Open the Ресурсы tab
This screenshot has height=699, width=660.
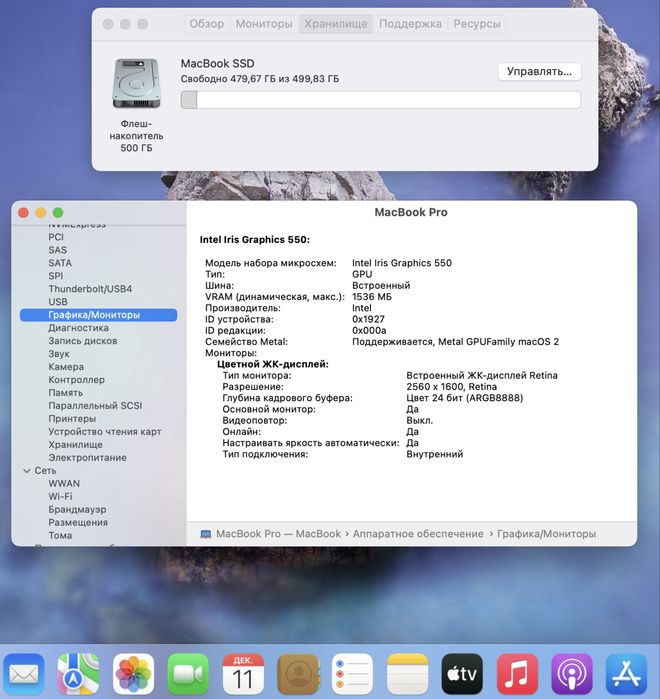click(477, 24)
